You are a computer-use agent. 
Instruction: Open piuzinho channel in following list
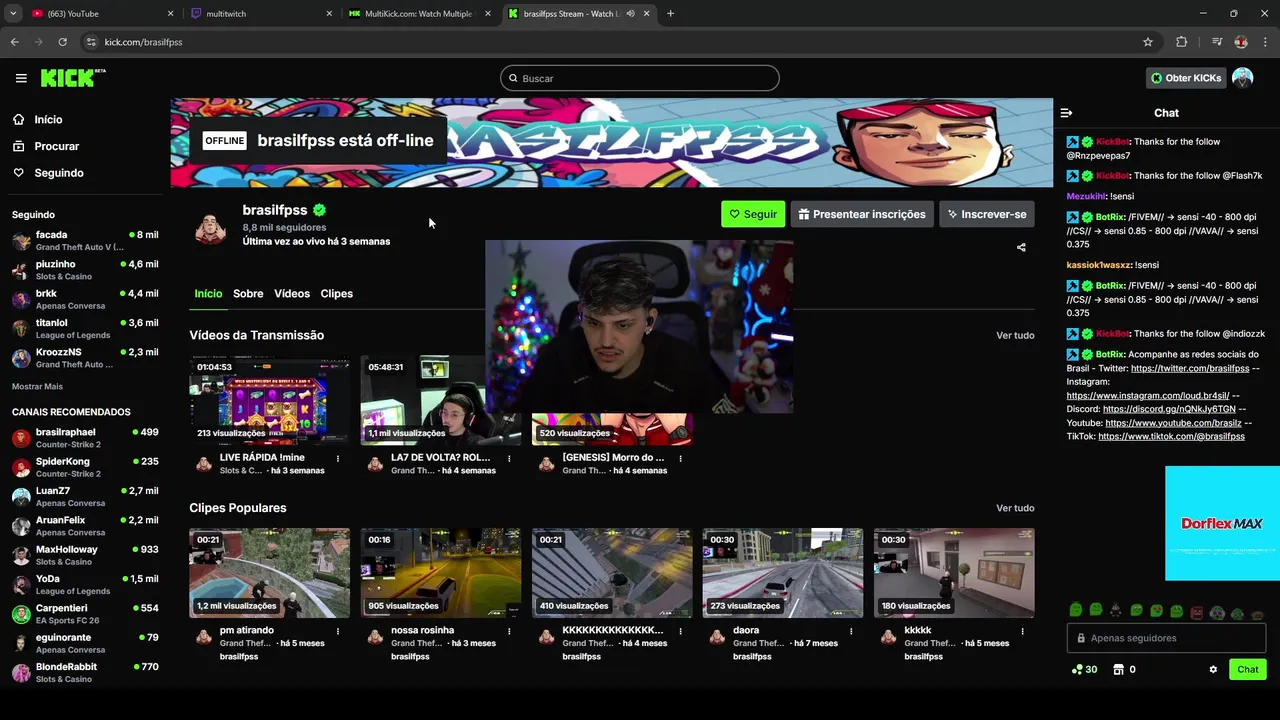[x=85, y=270]
